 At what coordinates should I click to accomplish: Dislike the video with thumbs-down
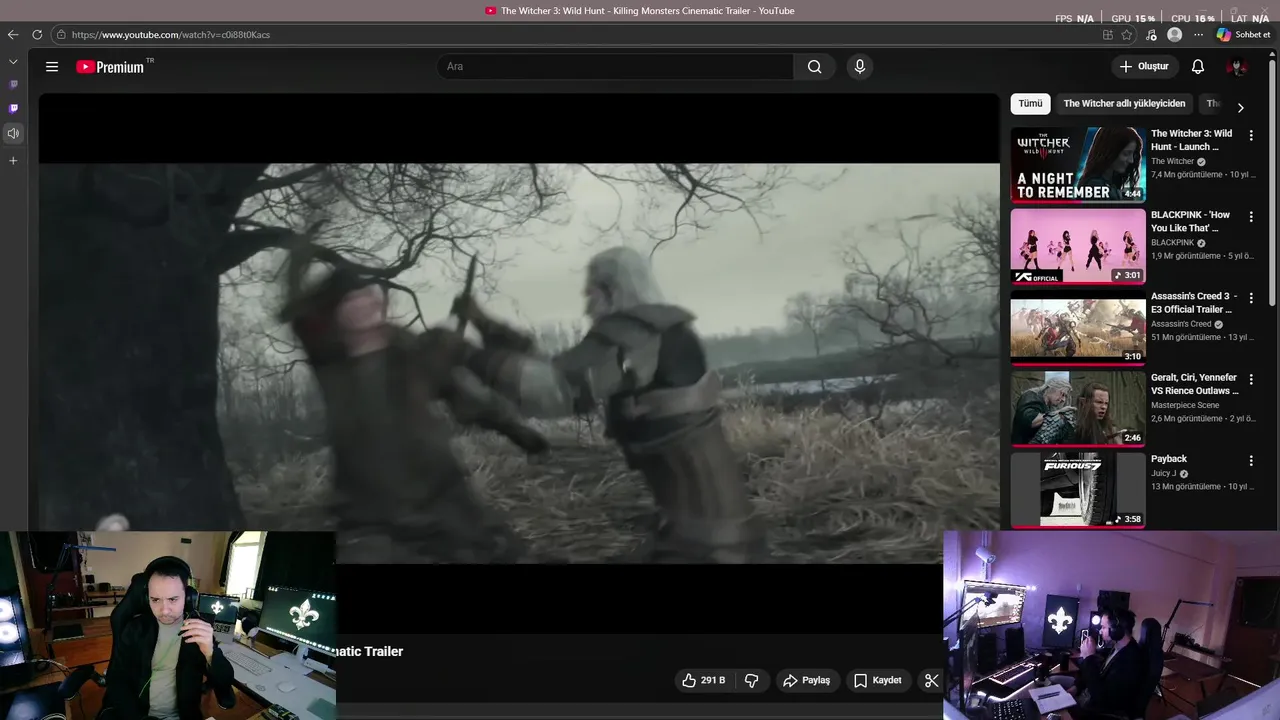752,680
